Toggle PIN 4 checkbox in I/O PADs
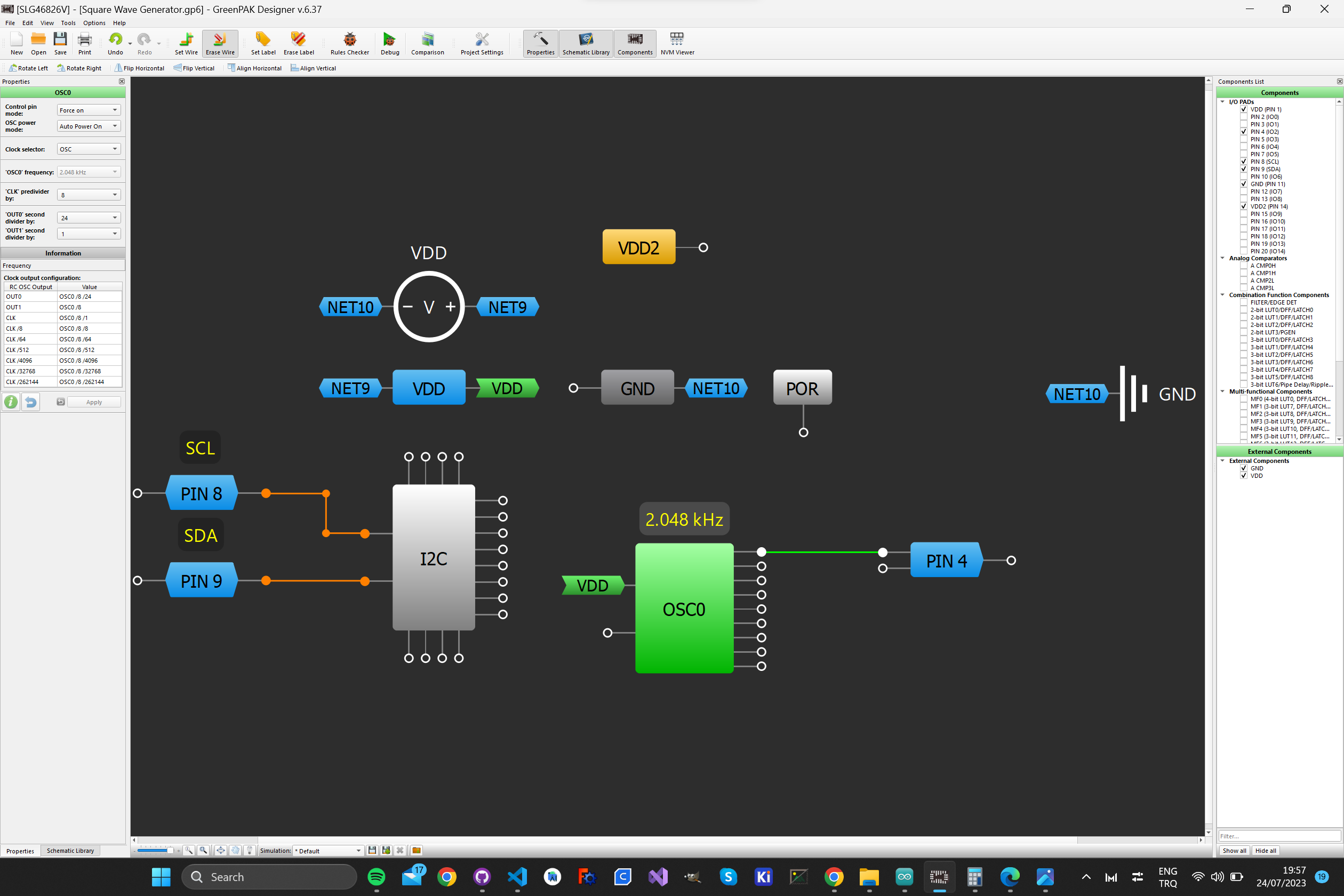This screenshot has height=896, width=1344. click(1244, 132)
